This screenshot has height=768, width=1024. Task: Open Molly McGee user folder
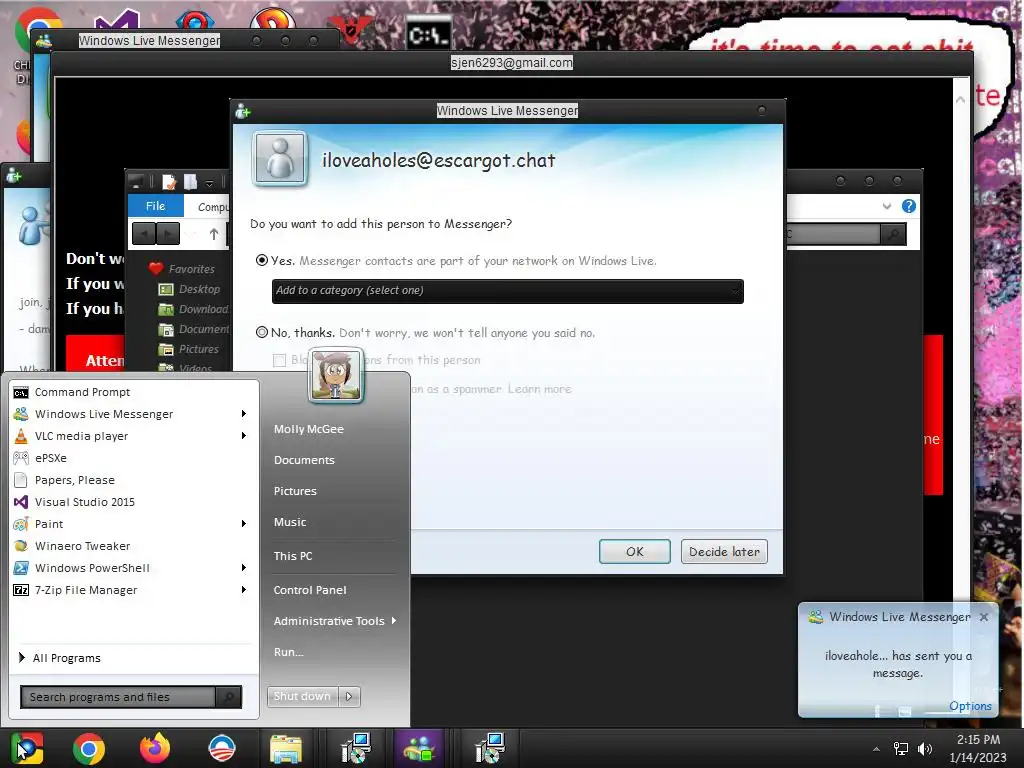click(x=308, y=429)
